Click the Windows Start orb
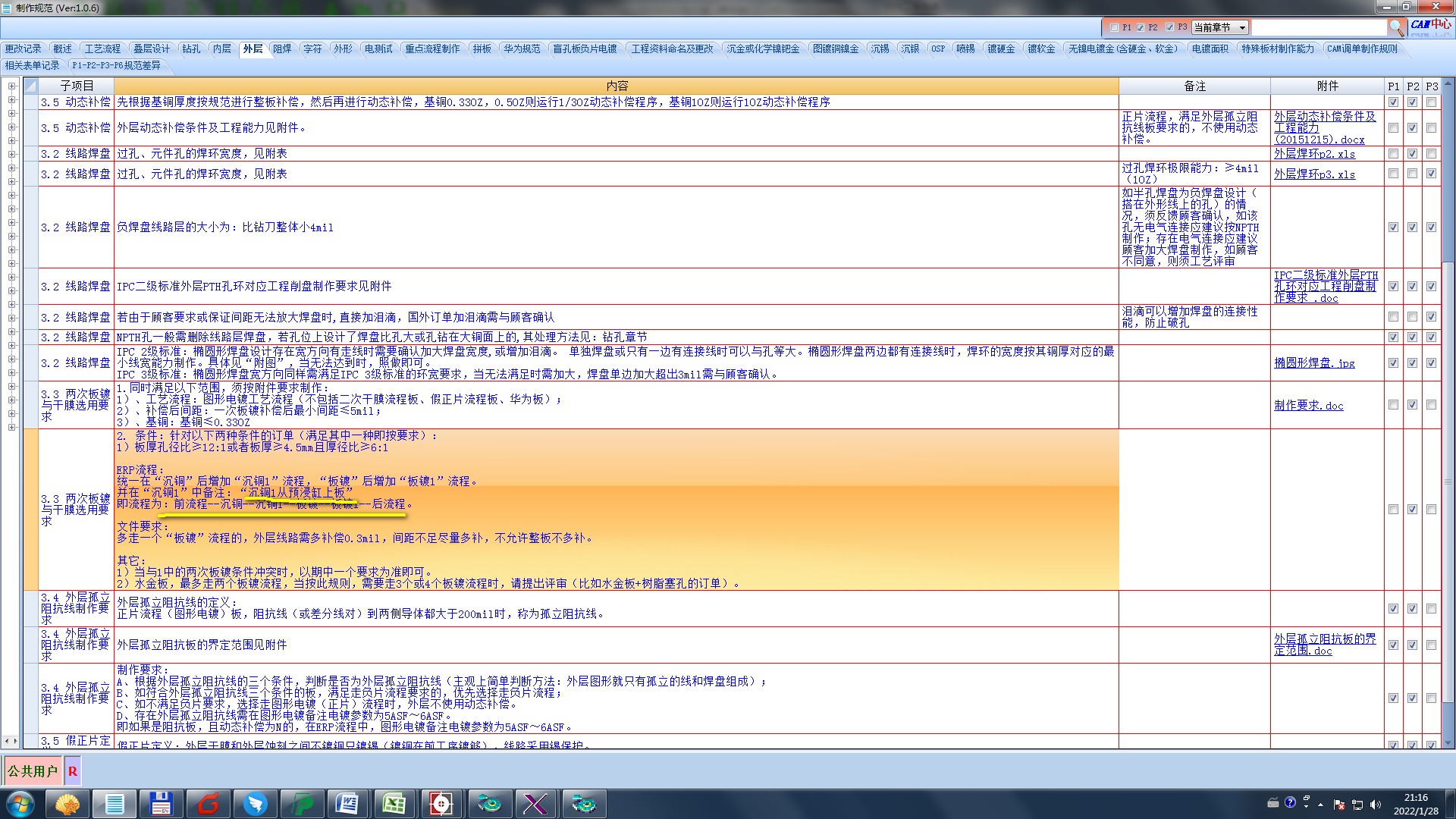1456x819 pixels. coord(20,803)
